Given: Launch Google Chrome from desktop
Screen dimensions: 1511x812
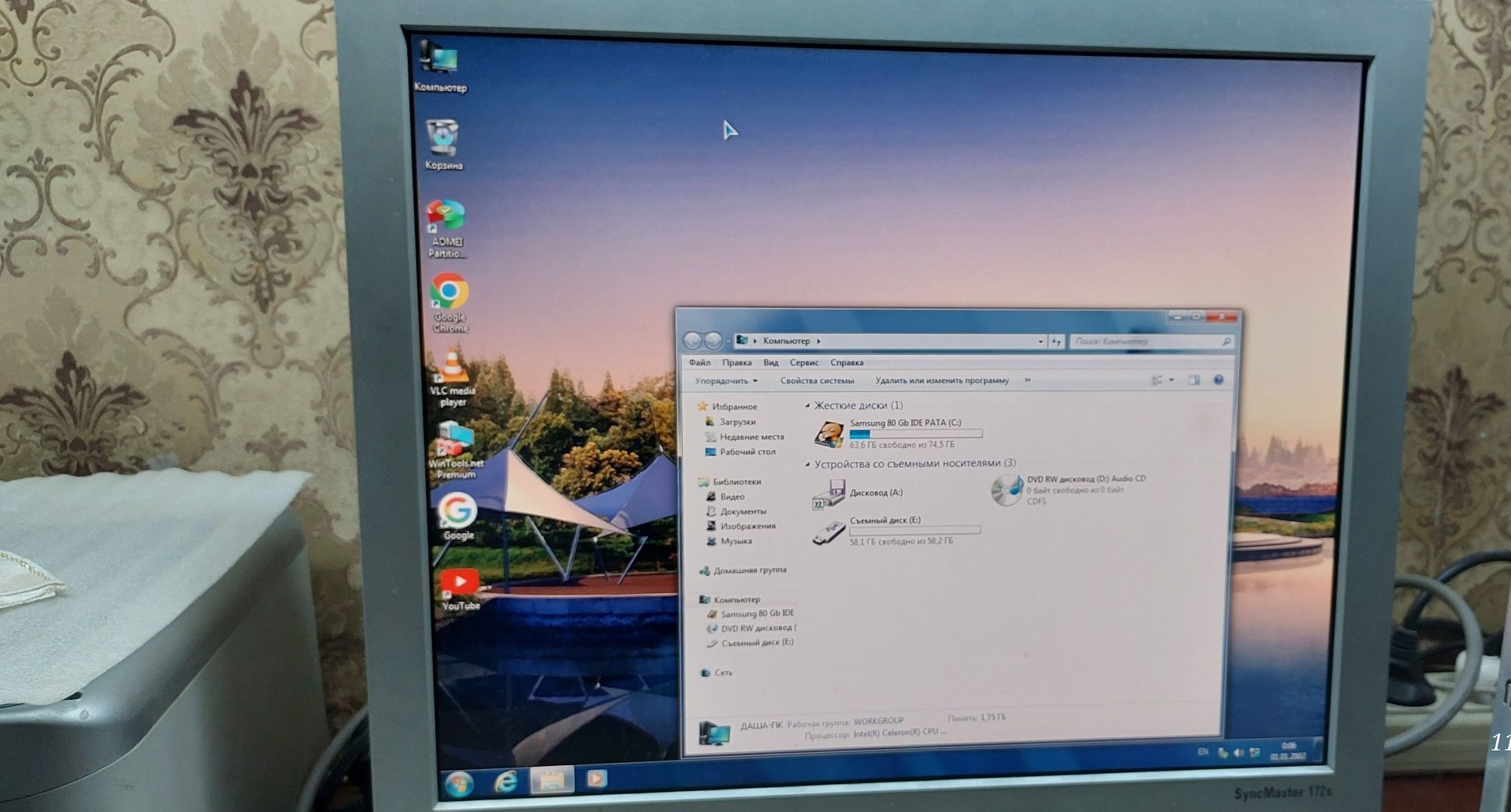Looking at the screenshot, I should [x=450, y=302].
